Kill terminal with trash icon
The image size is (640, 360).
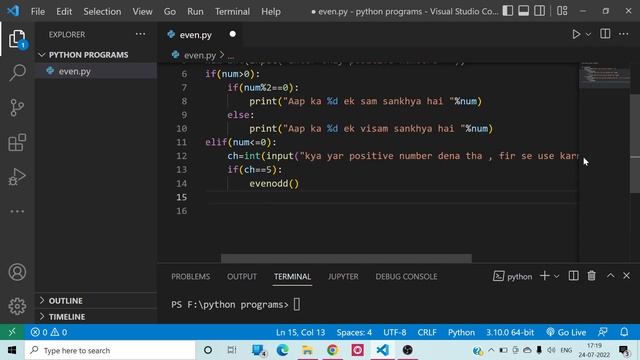[x=591, y=276]
